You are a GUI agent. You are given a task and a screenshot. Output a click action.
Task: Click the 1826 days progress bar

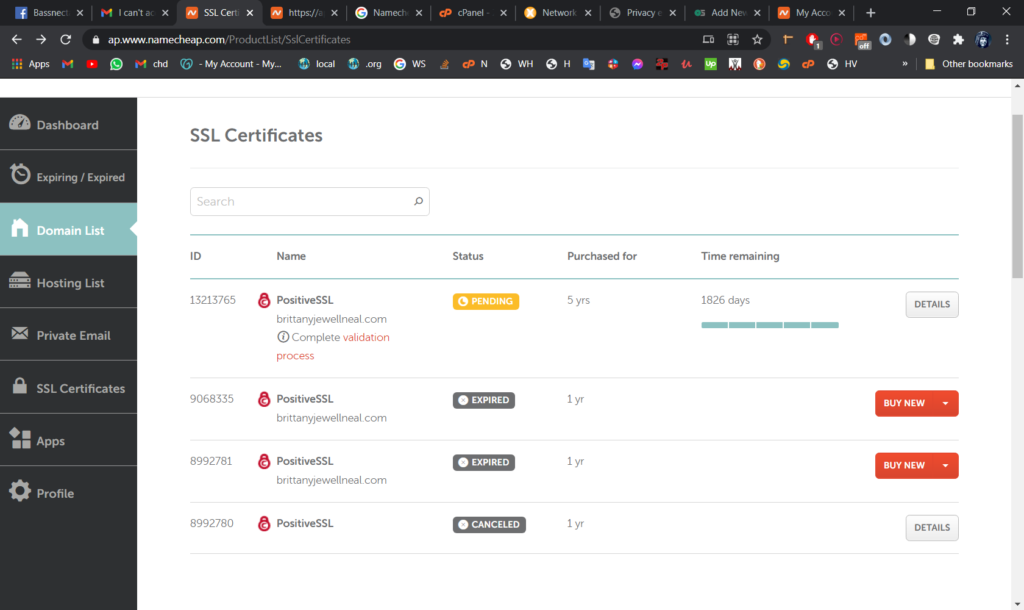click(x=769, y=324)
